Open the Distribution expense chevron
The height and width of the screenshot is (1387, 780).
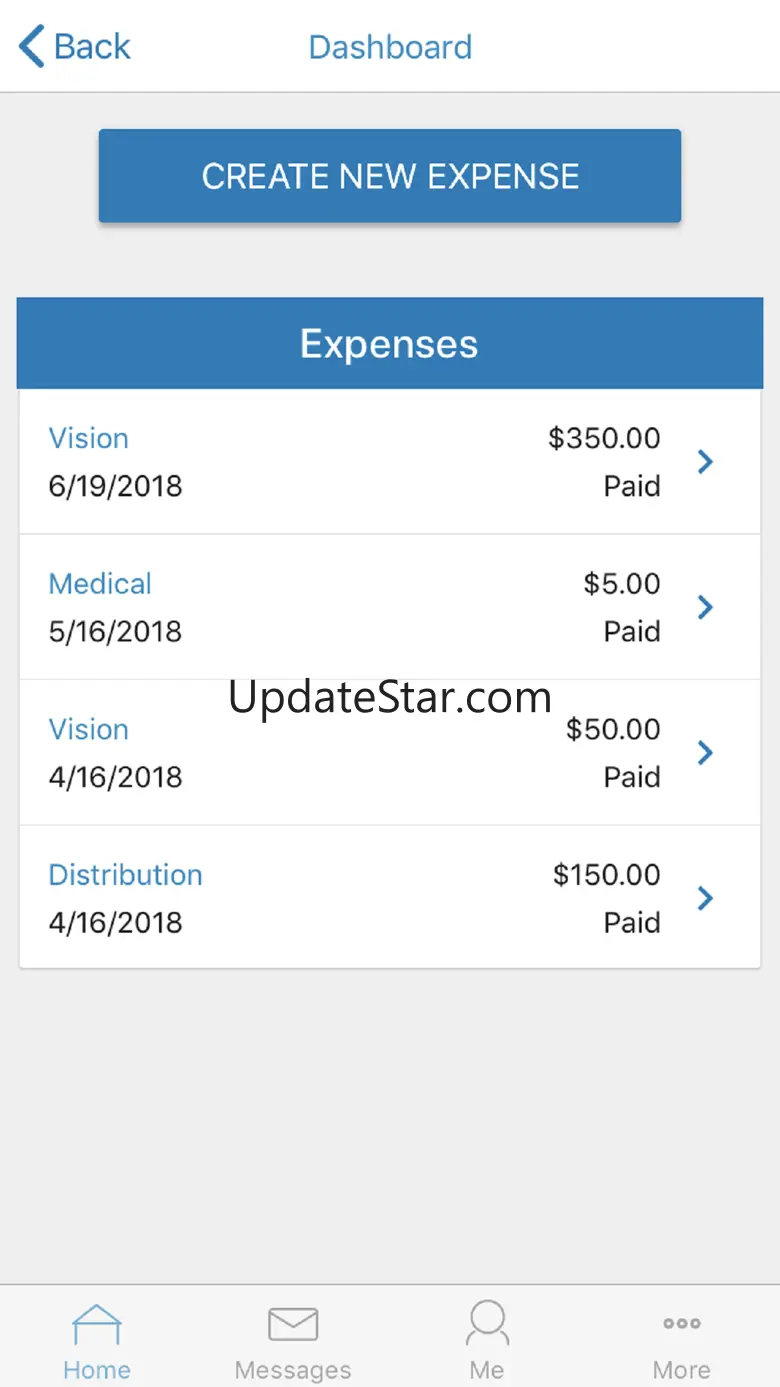(705, 898)
